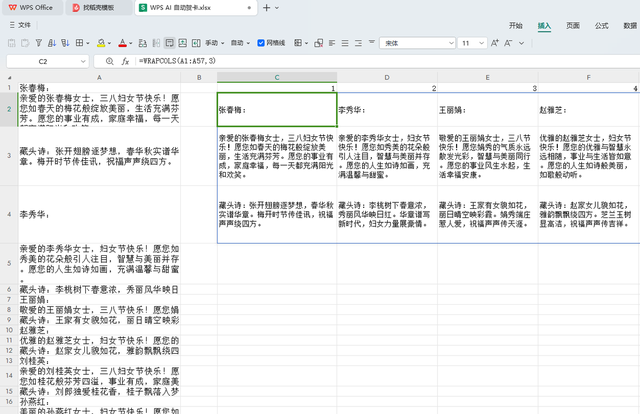Viewport: 640px width, 414px height.
Task: Select cell E2 containing 王丽娟：
Action: tap(487, 109)
